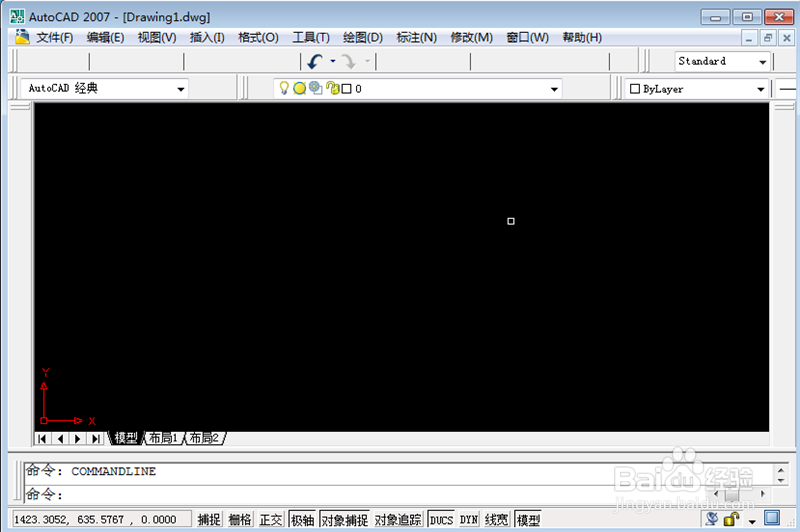
Task: Click the 模型 status bar button
Action: [x=528, y=520]
